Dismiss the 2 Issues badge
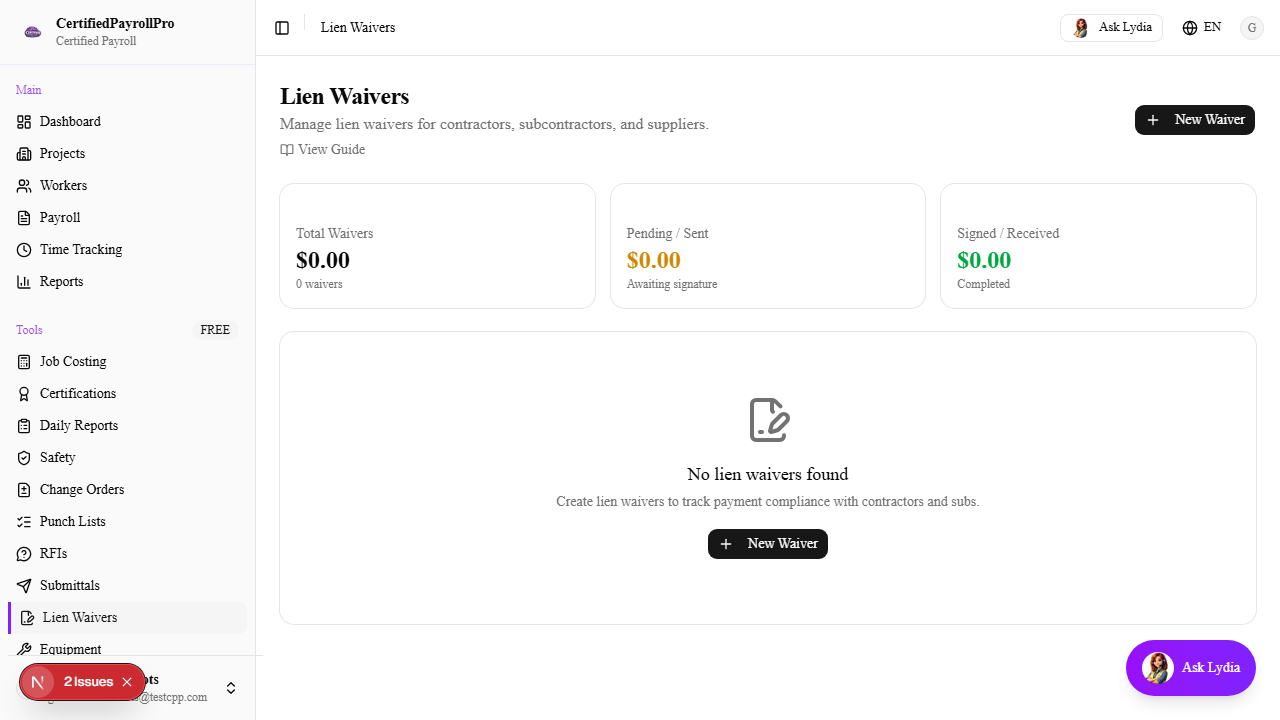1280x720 pixels. coord(127,682)
